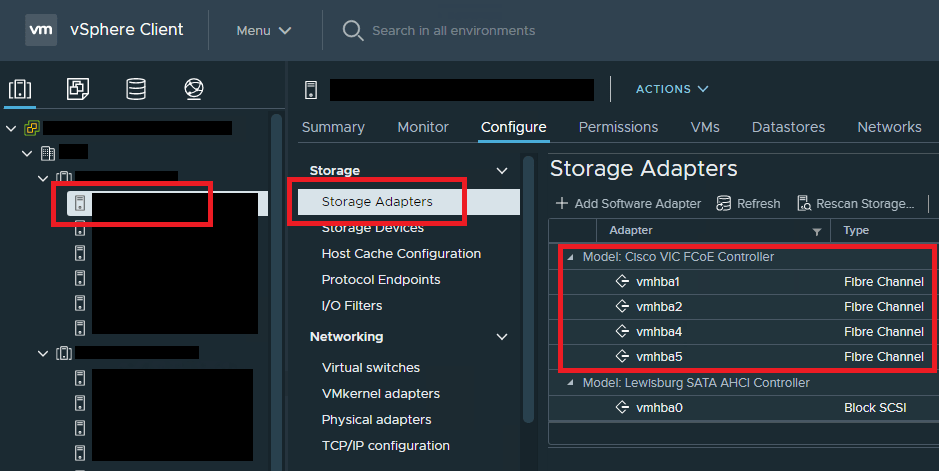
Task: Collapse the Storage section chevron
Action: coord(502,171)
